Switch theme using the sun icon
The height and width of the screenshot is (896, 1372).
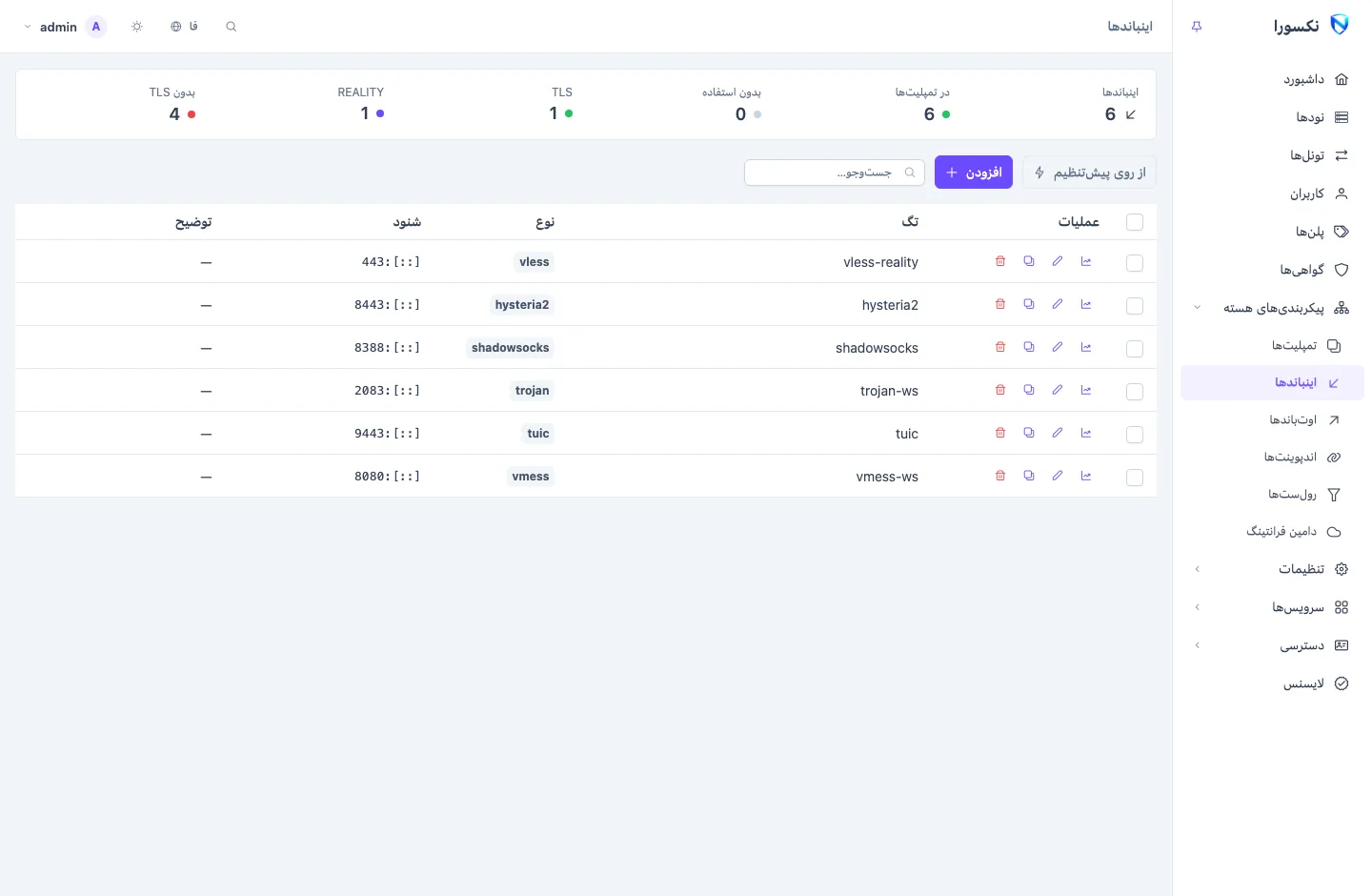coord(137,27)
